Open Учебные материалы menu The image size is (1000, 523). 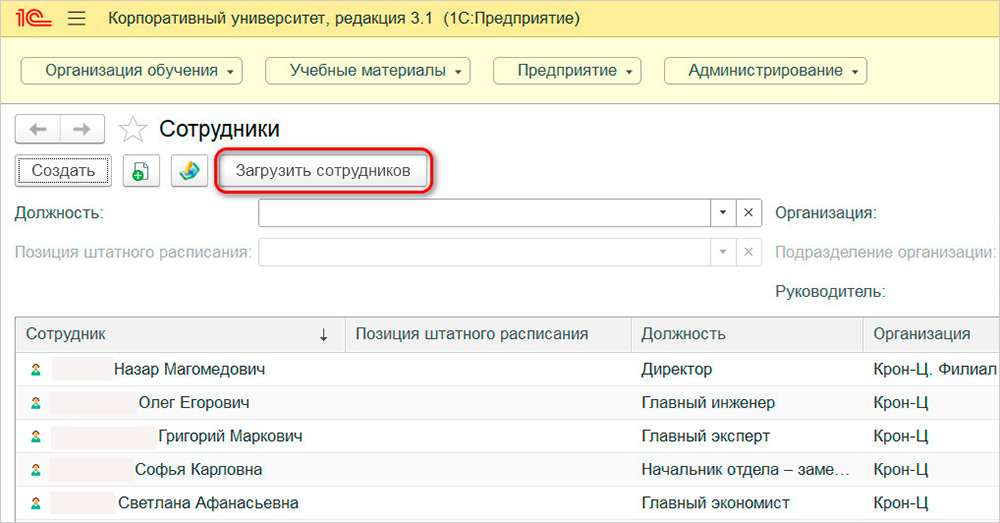[x=367, y=71]
